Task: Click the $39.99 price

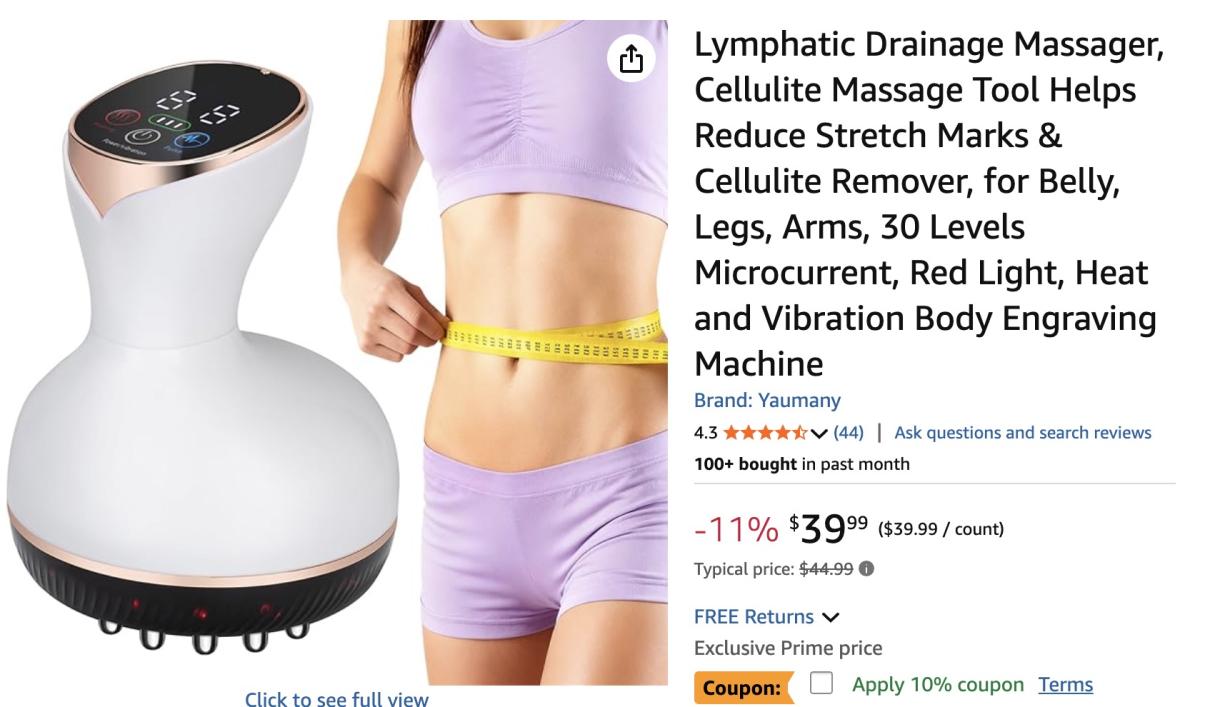Action: [x=828, y=526]
